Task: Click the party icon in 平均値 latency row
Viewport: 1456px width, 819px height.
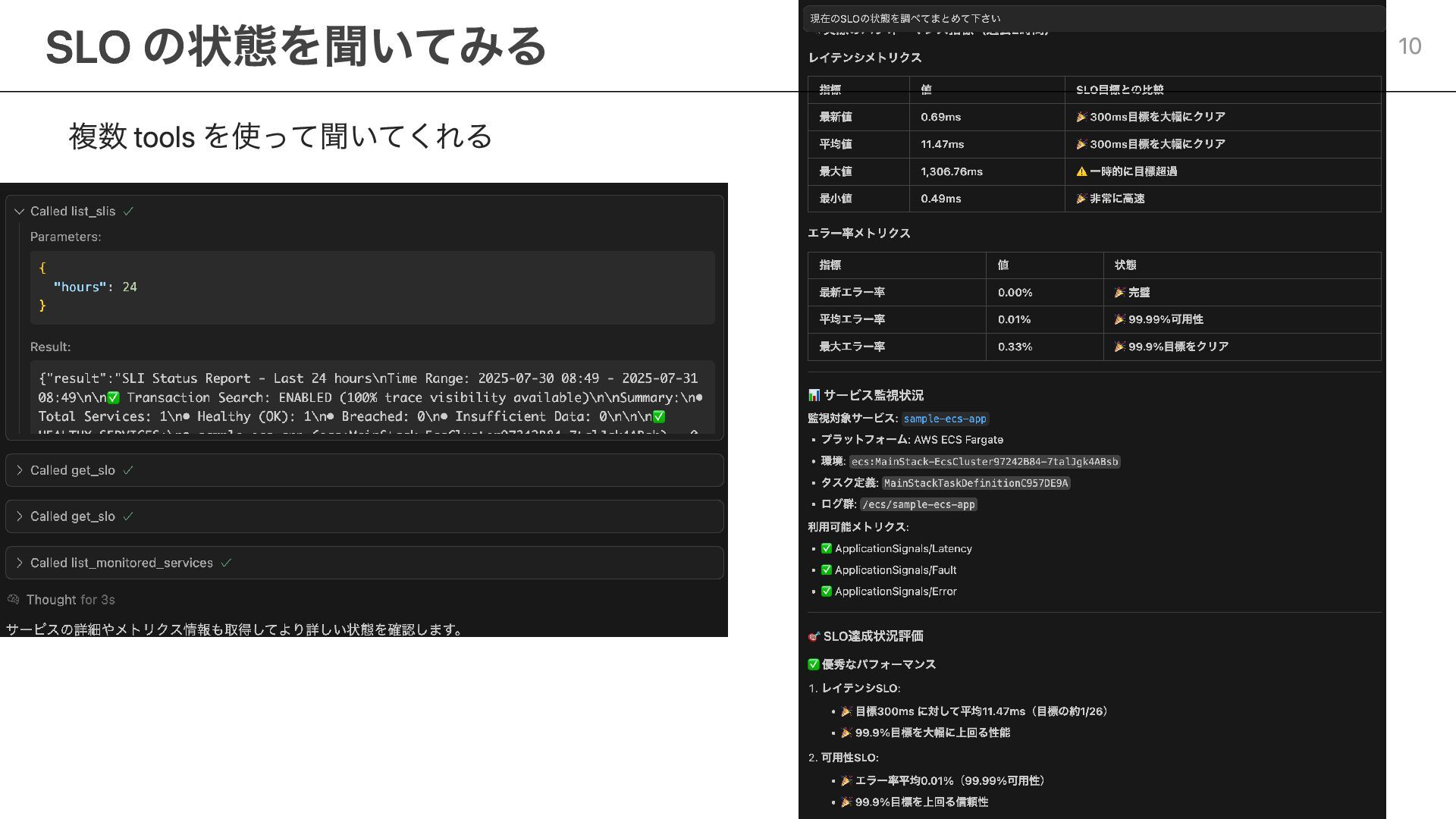Action: click(x=1081, y=144)
